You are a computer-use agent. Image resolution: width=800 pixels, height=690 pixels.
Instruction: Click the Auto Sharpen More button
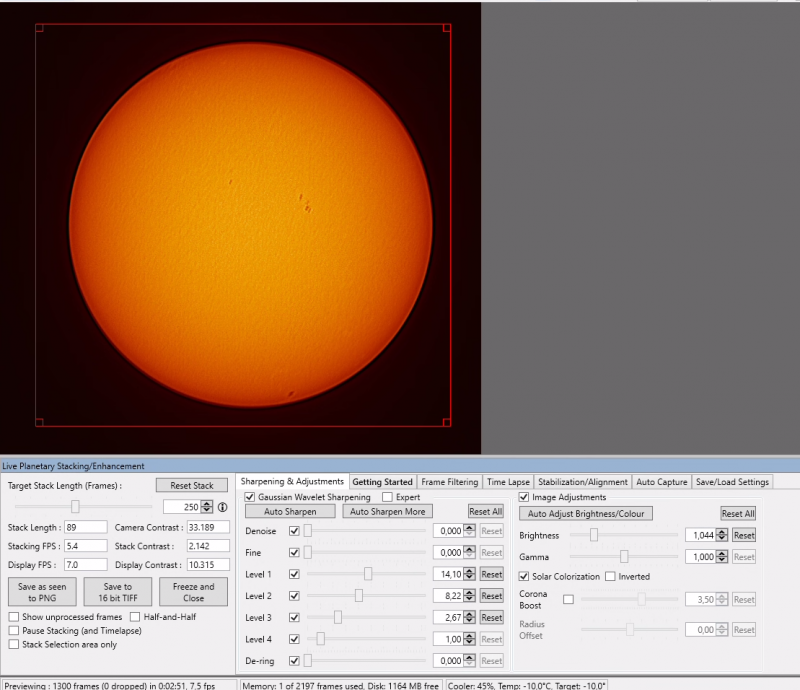388,511
